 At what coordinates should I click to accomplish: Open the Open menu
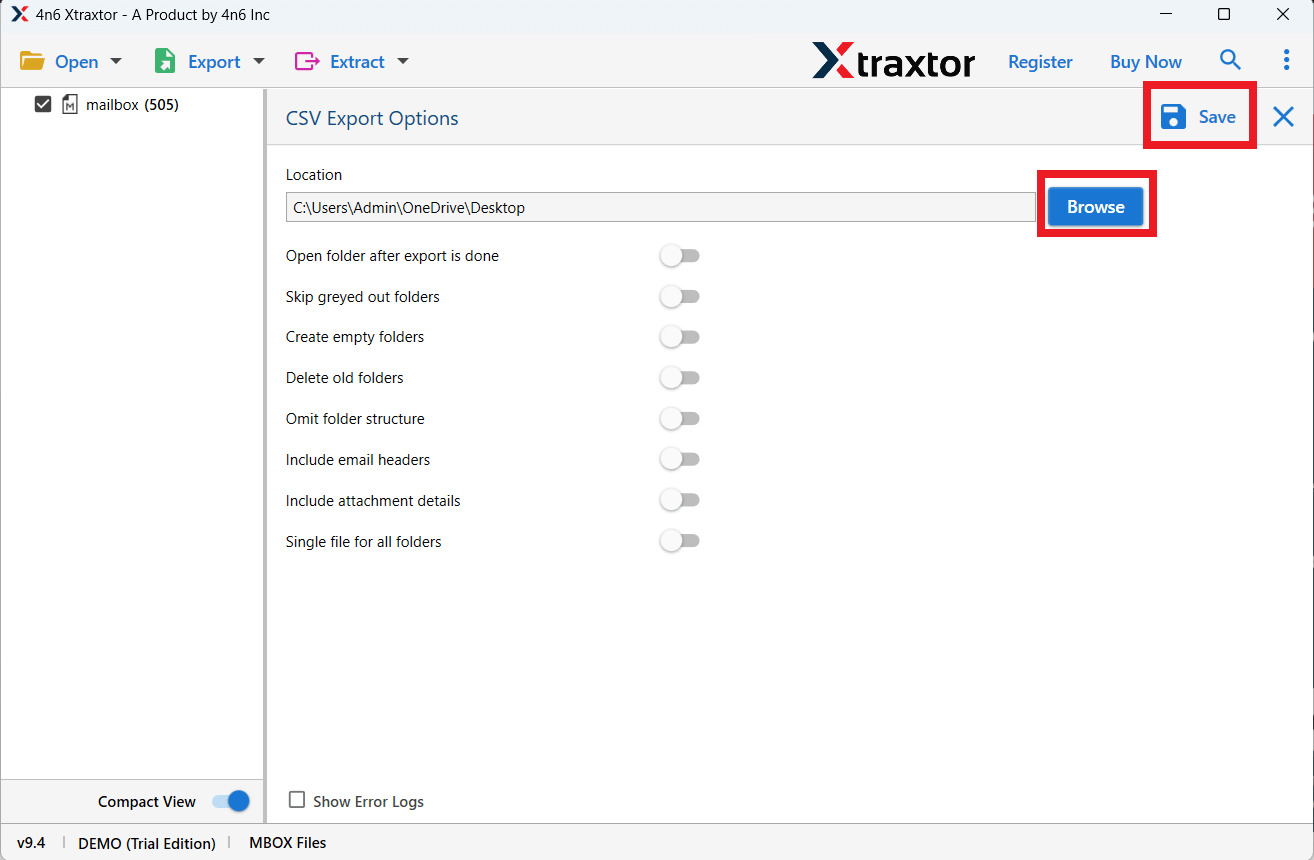[77, 61]
